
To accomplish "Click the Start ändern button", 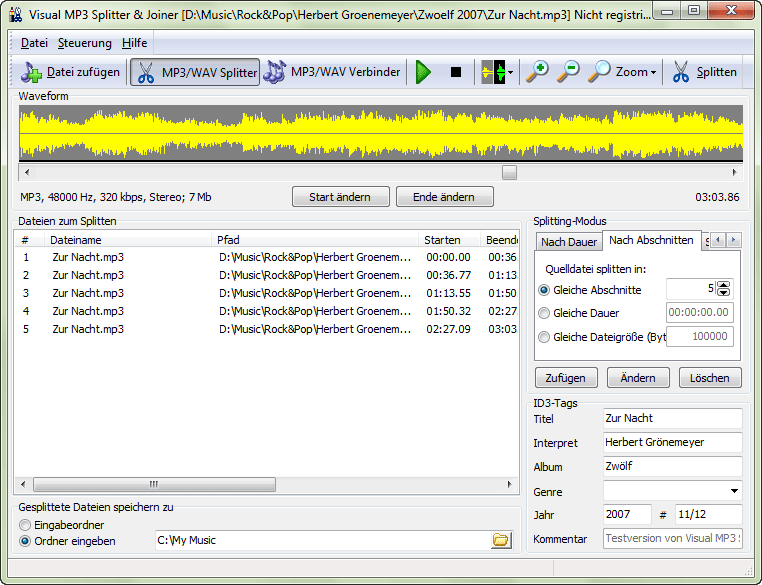I will 340,197.
